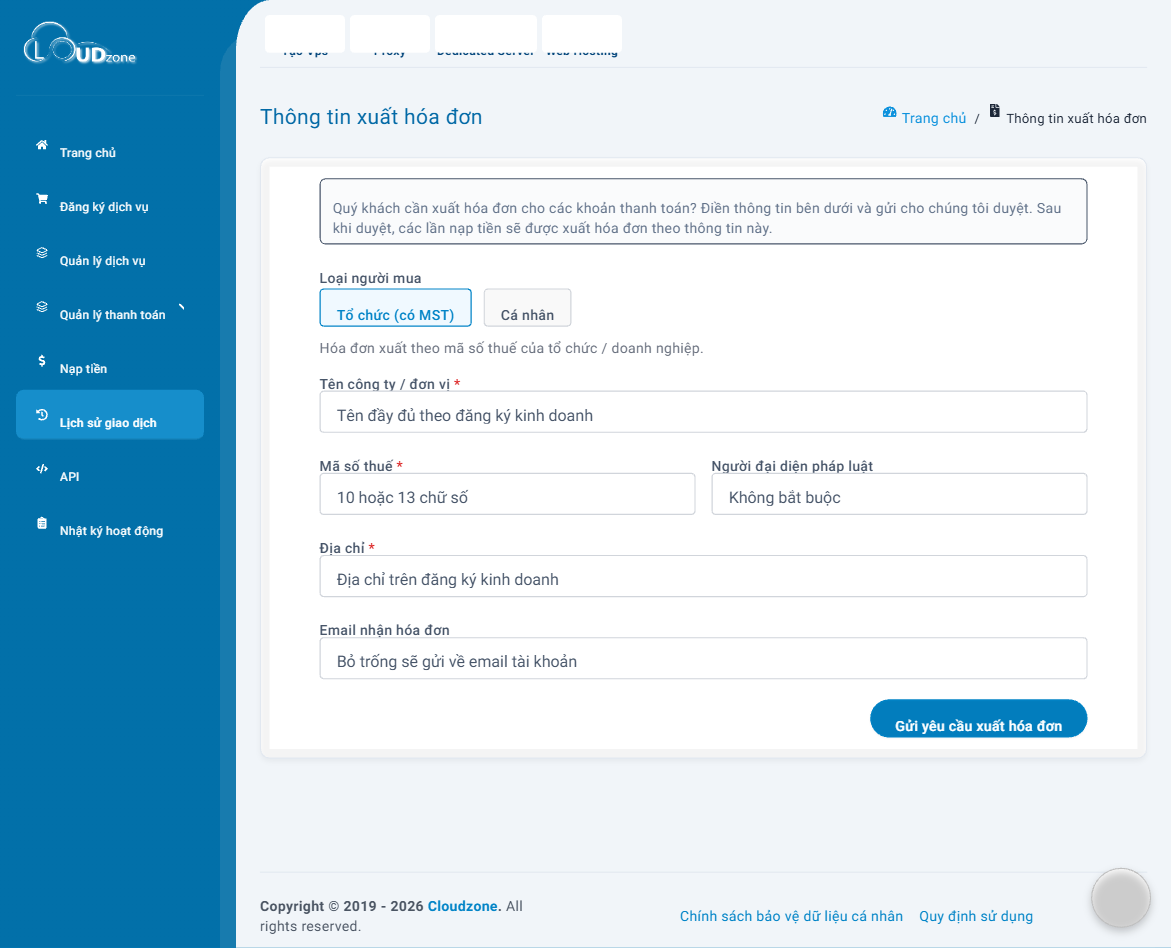
Task: Open Chính sách bảo vệ dữ liệu cá nhân
Action: point(791,916)
